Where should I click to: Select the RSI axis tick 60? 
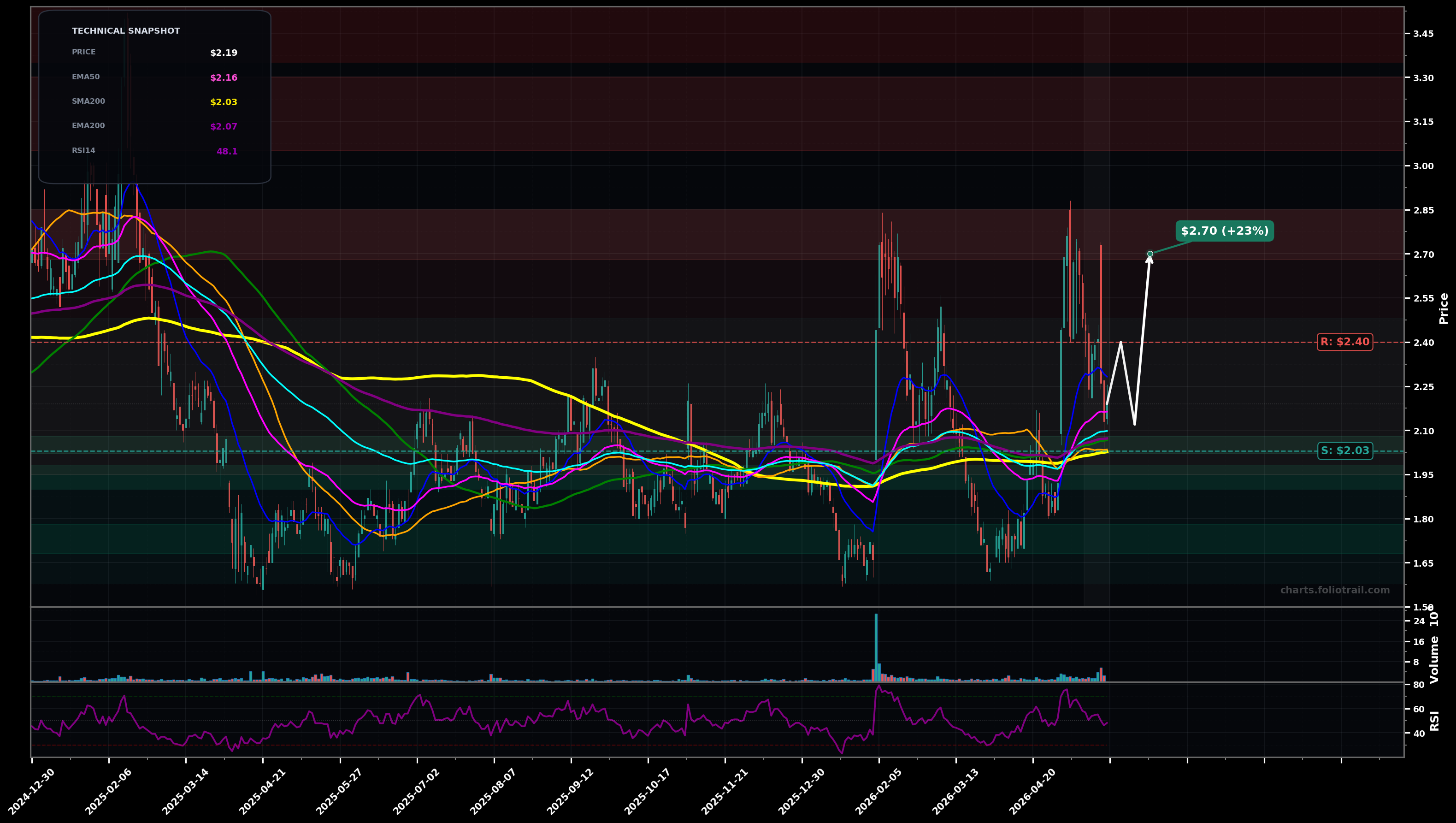click(x=1419, y=710)
